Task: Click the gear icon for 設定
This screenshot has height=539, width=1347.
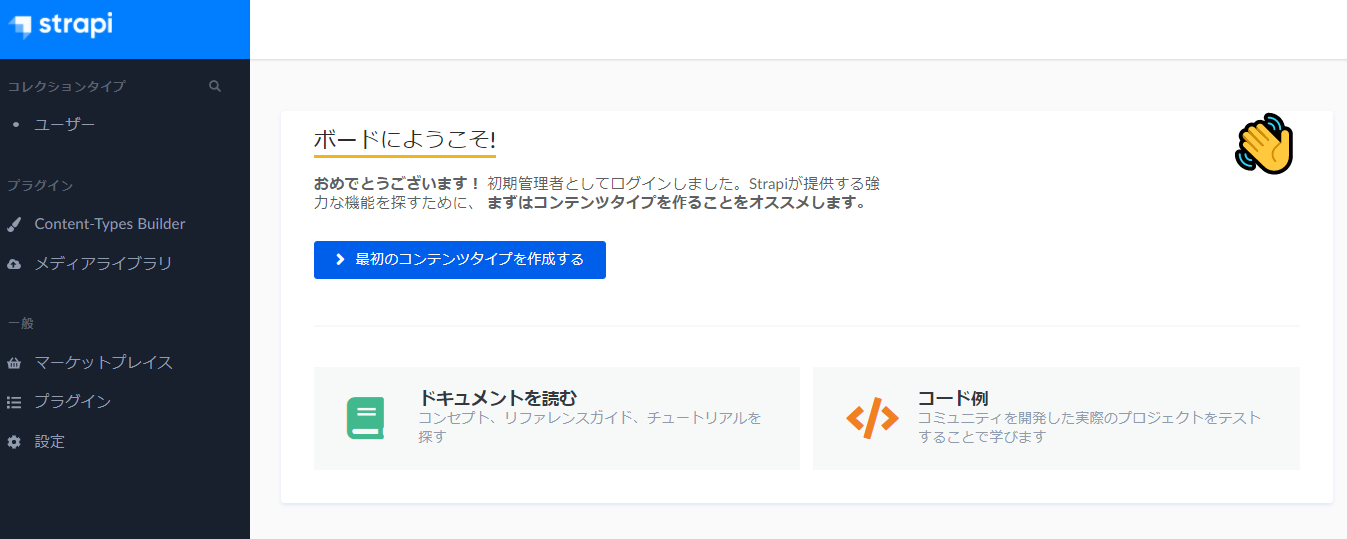Action: pyautogui.click(x=14, y=441)
